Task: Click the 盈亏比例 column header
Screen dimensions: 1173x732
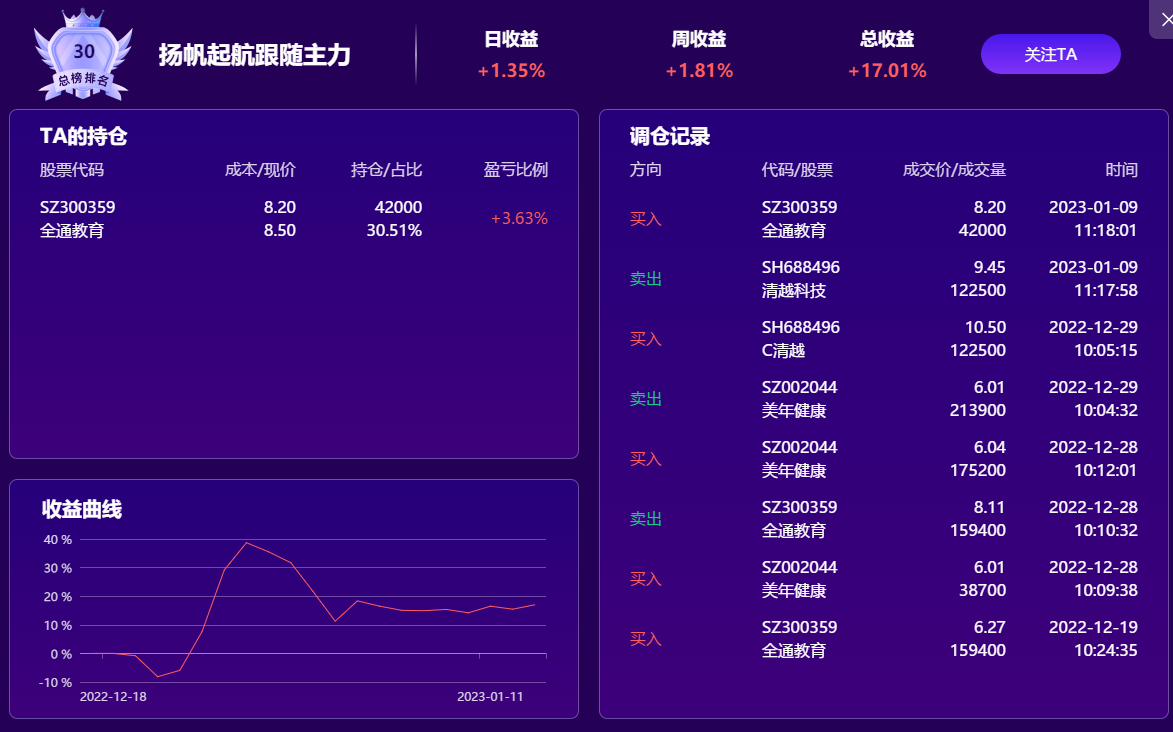Action: point(515,170)
